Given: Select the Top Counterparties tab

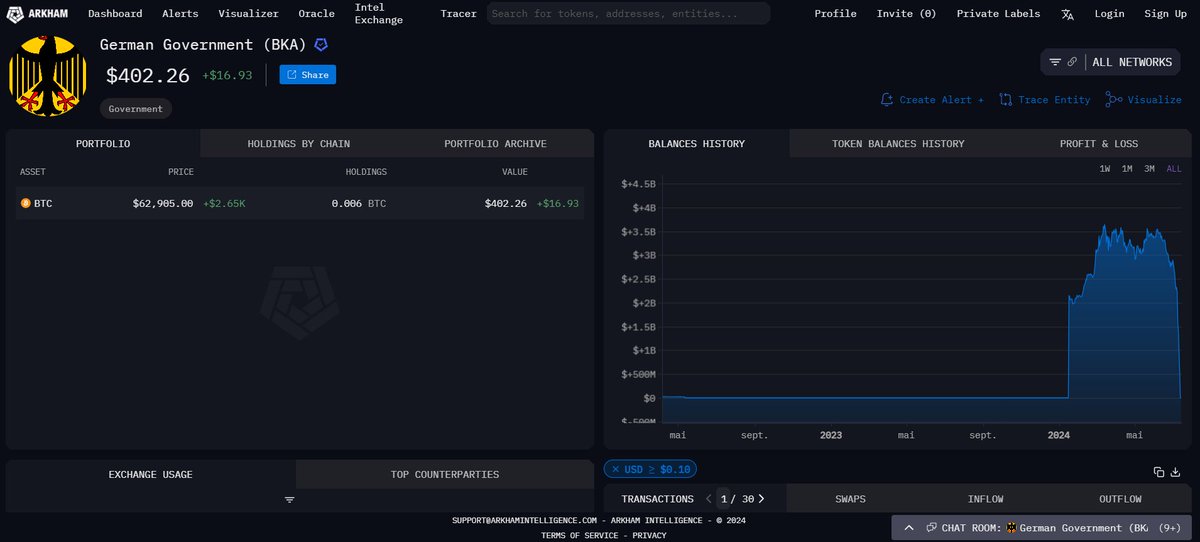Looking at the screenshot, I should pyautogui.click(x=445, y=474).
